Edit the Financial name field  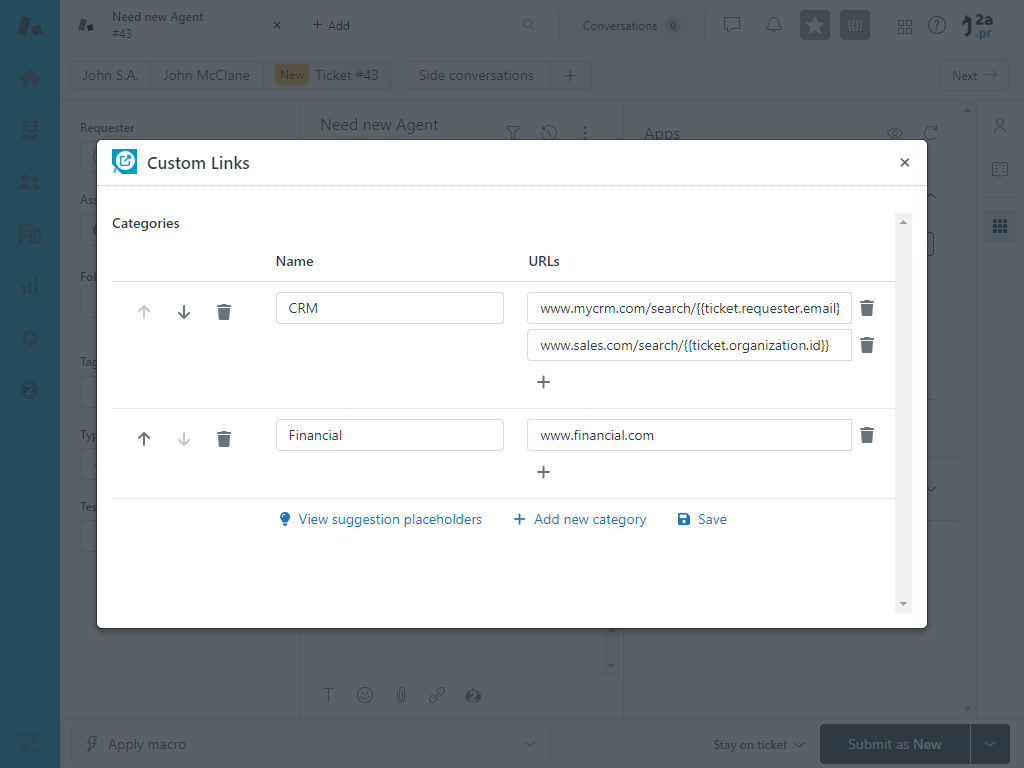(x=389, y=435)
